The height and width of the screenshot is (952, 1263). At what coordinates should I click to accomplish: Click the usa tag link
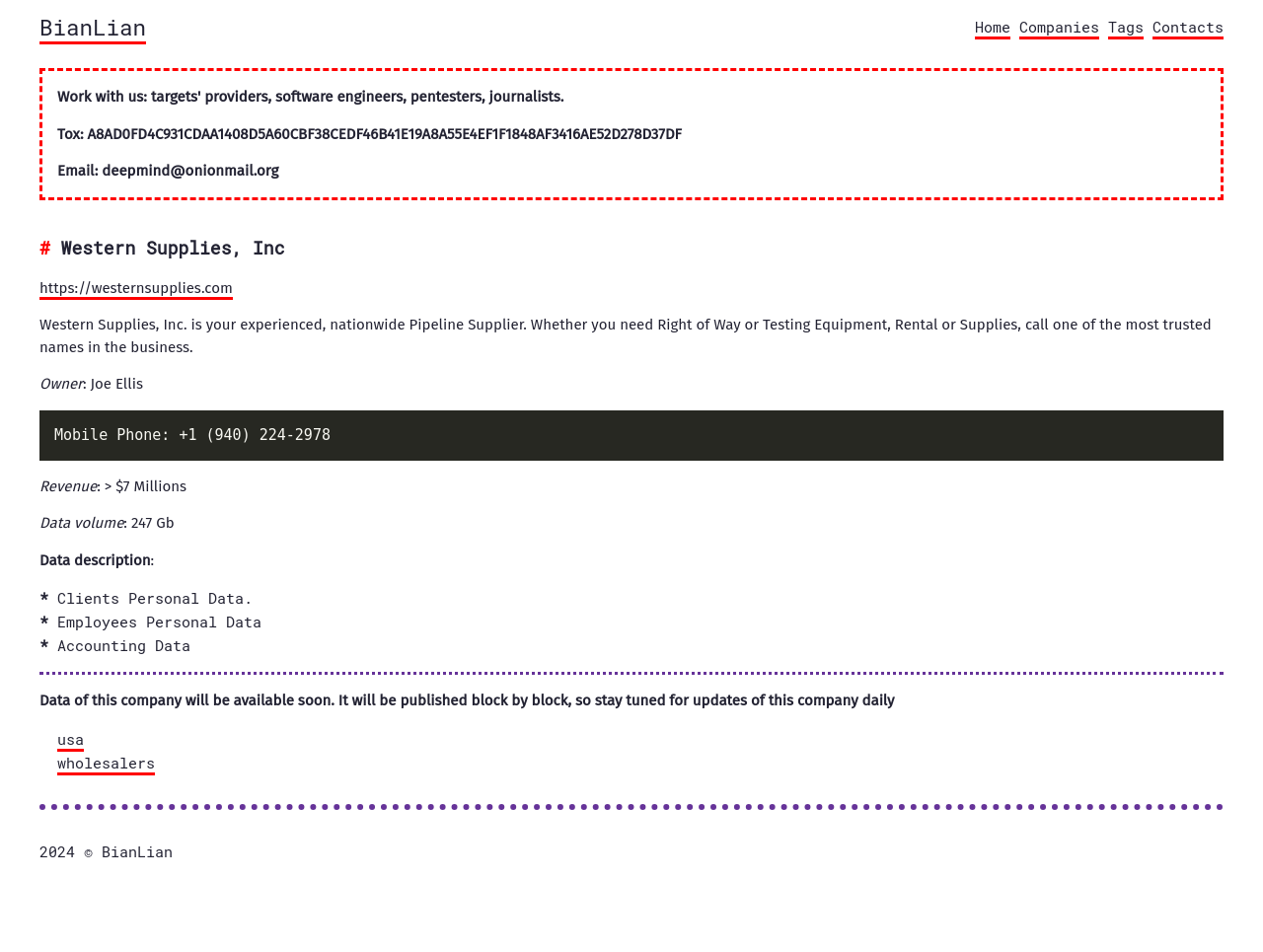coord(70,740)
